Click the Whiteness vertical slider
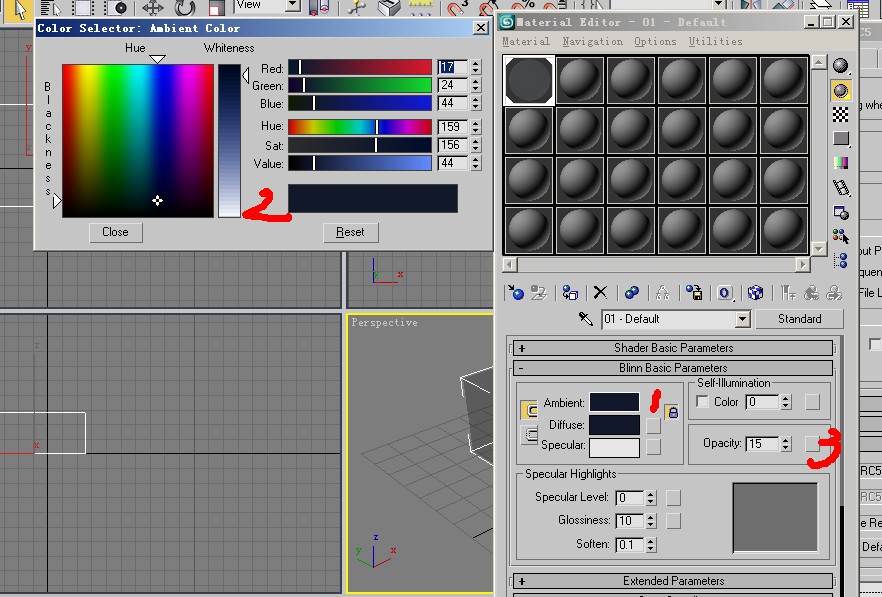Screen dimensions: 882x597 [x=229, y=141]
